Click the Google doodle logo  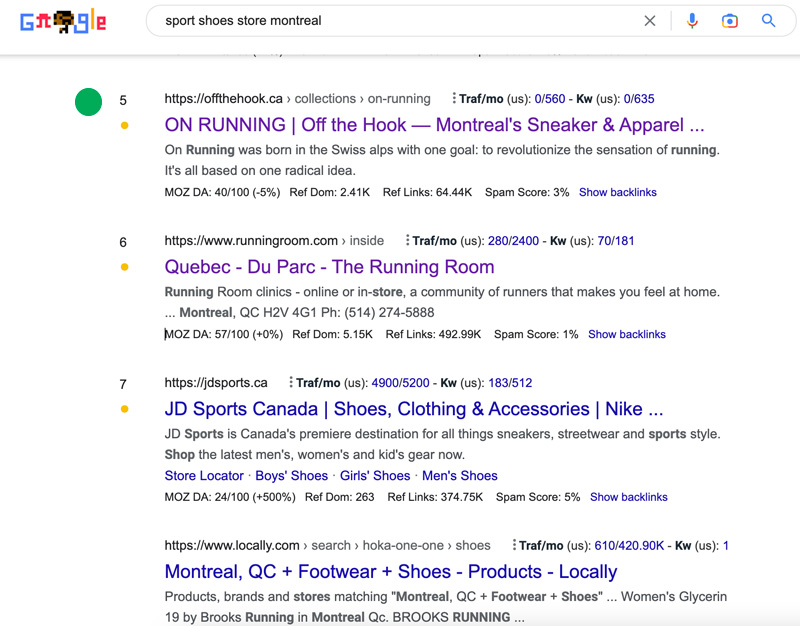coord(63,21)
